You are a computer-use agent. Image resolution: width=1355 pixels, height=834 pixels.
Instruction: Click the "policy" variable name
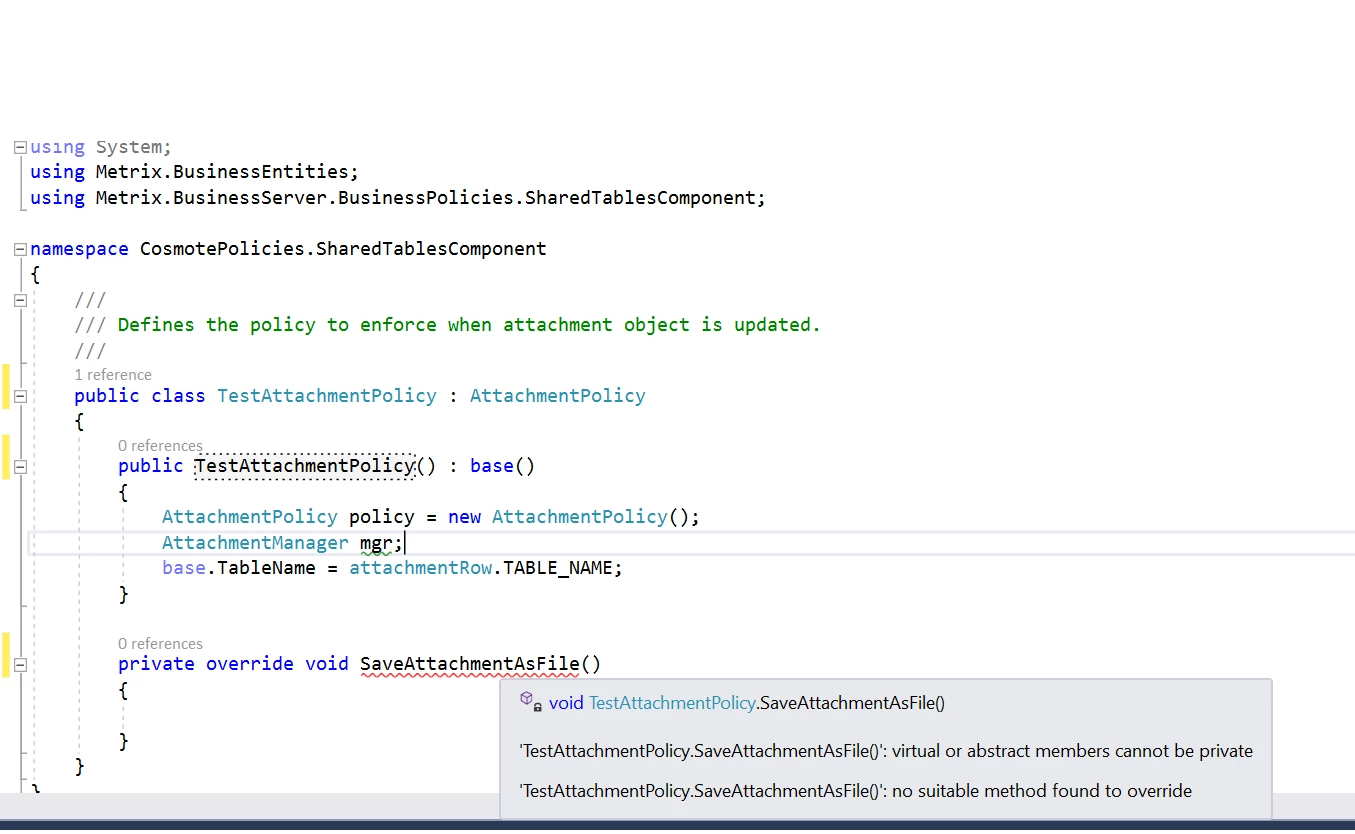click(381, 517)
